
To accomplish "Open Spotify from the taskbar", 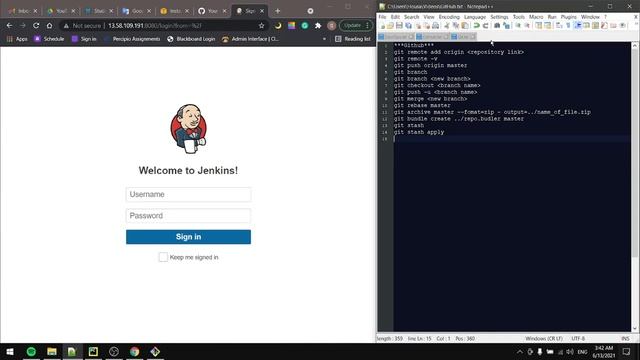I will pyautogui.click(x=31, y=351).
